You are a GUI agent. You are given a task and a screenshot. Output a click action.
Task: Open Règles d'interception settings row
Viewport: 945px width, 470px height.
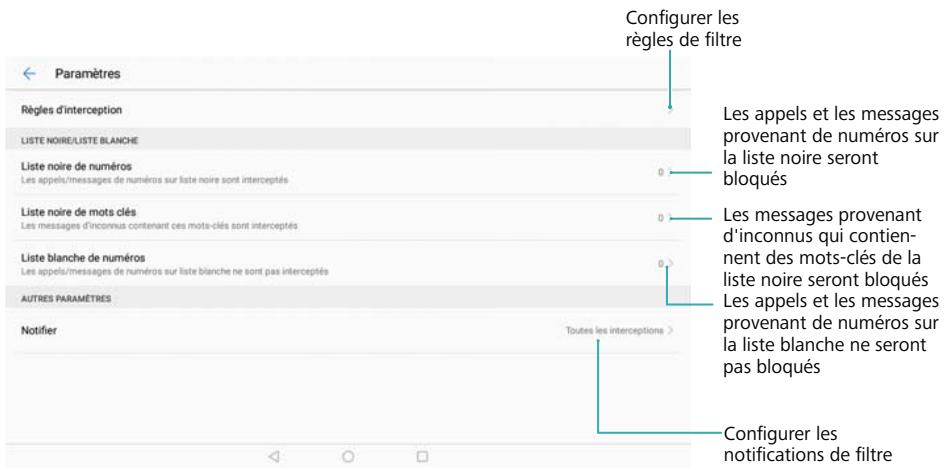pyautogui.click(x=300, y=109)
